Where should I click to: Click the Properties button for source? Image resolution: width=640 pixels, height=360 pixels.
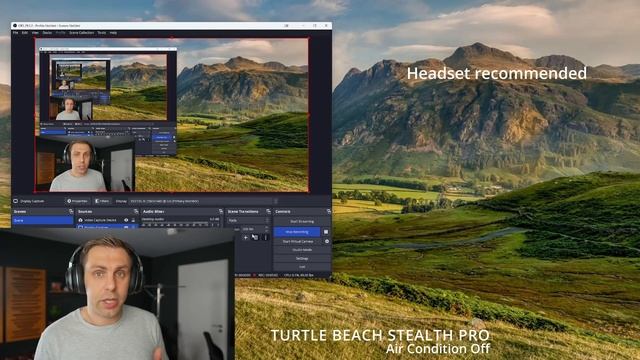78,201
